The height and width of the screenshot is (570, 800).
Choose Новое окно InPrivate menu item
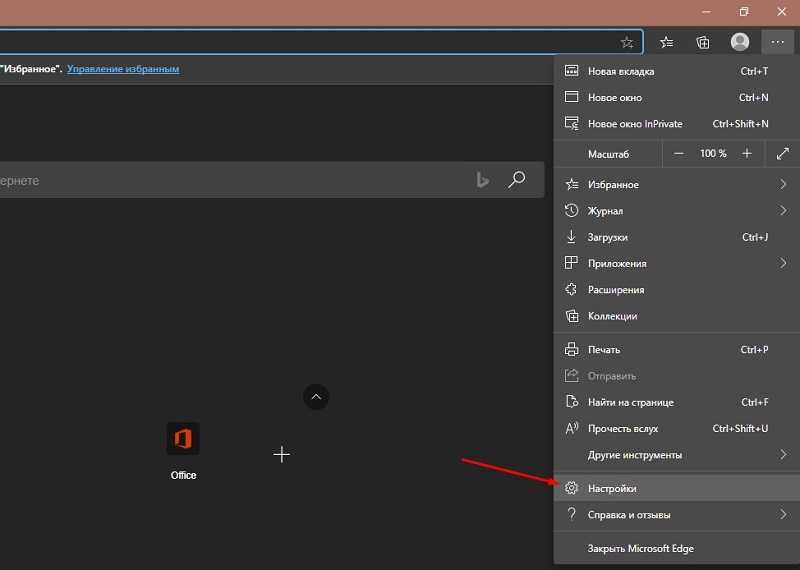635,124
